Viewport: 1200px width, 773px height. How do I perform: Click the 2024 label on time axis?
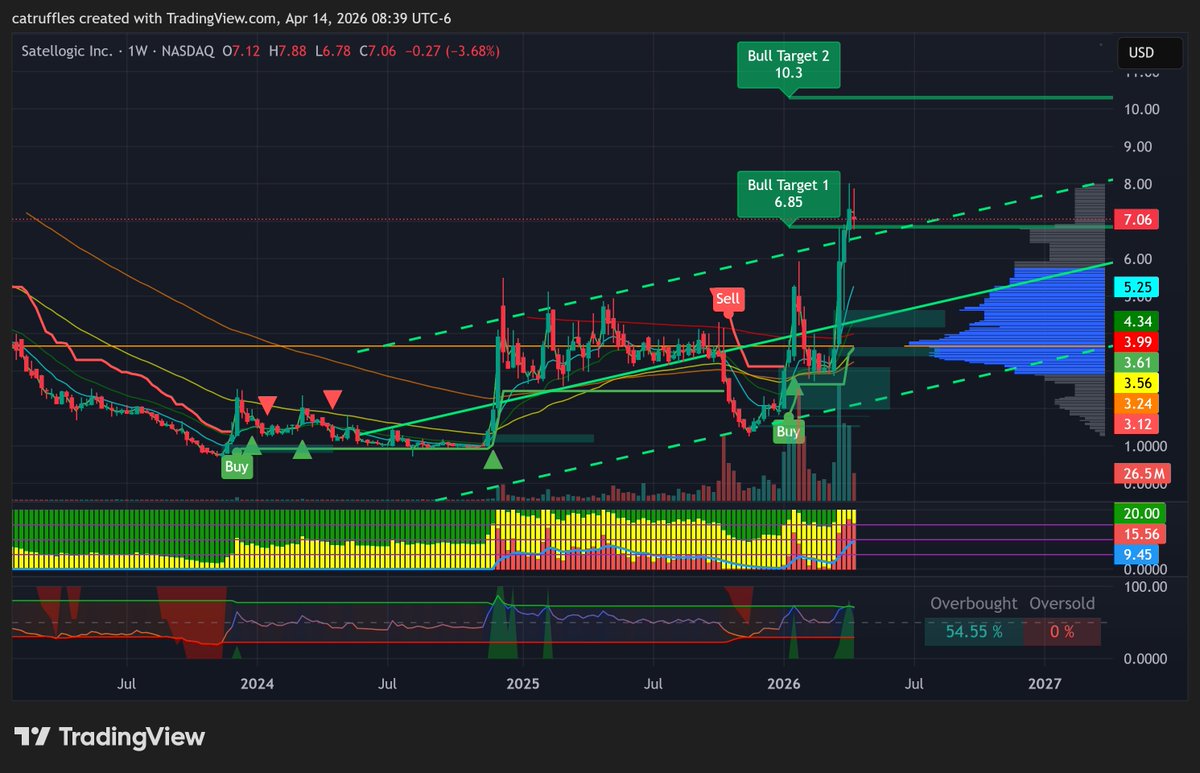tap(257, 685)
